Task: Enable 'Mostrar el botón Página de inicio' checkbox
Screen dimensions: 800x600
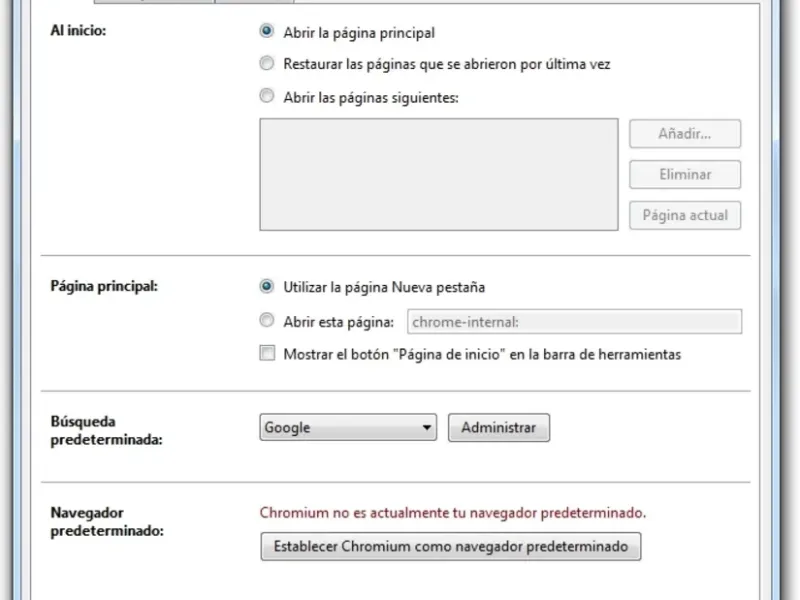Action: [267, 354]
